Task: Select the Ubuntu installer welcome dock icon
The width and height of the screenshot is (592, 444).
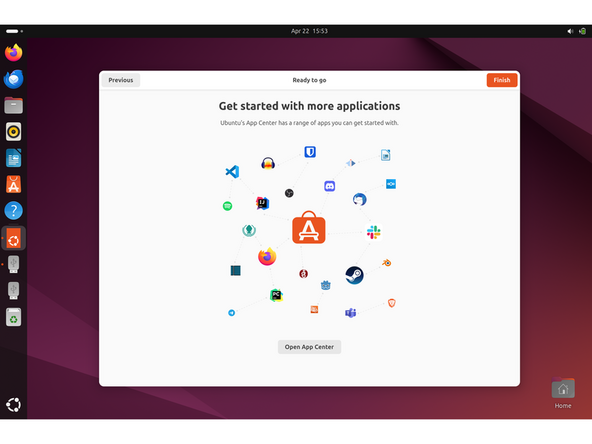Action: click(x=14, y=238)
